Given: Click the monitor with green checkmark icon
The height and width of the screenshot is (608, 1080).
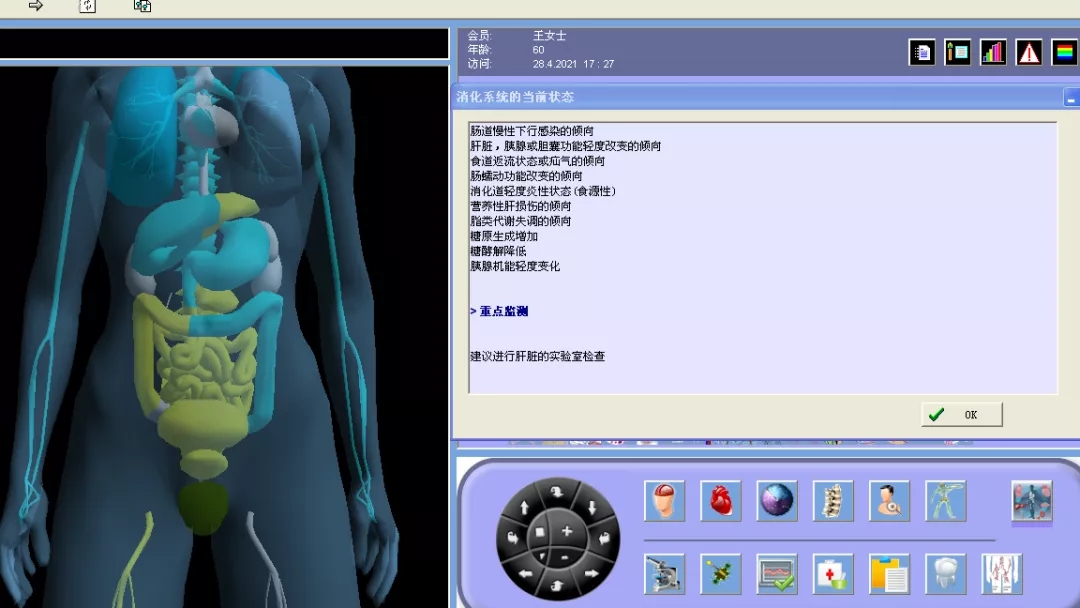Looking at the screenshot, I should point(777,573).
